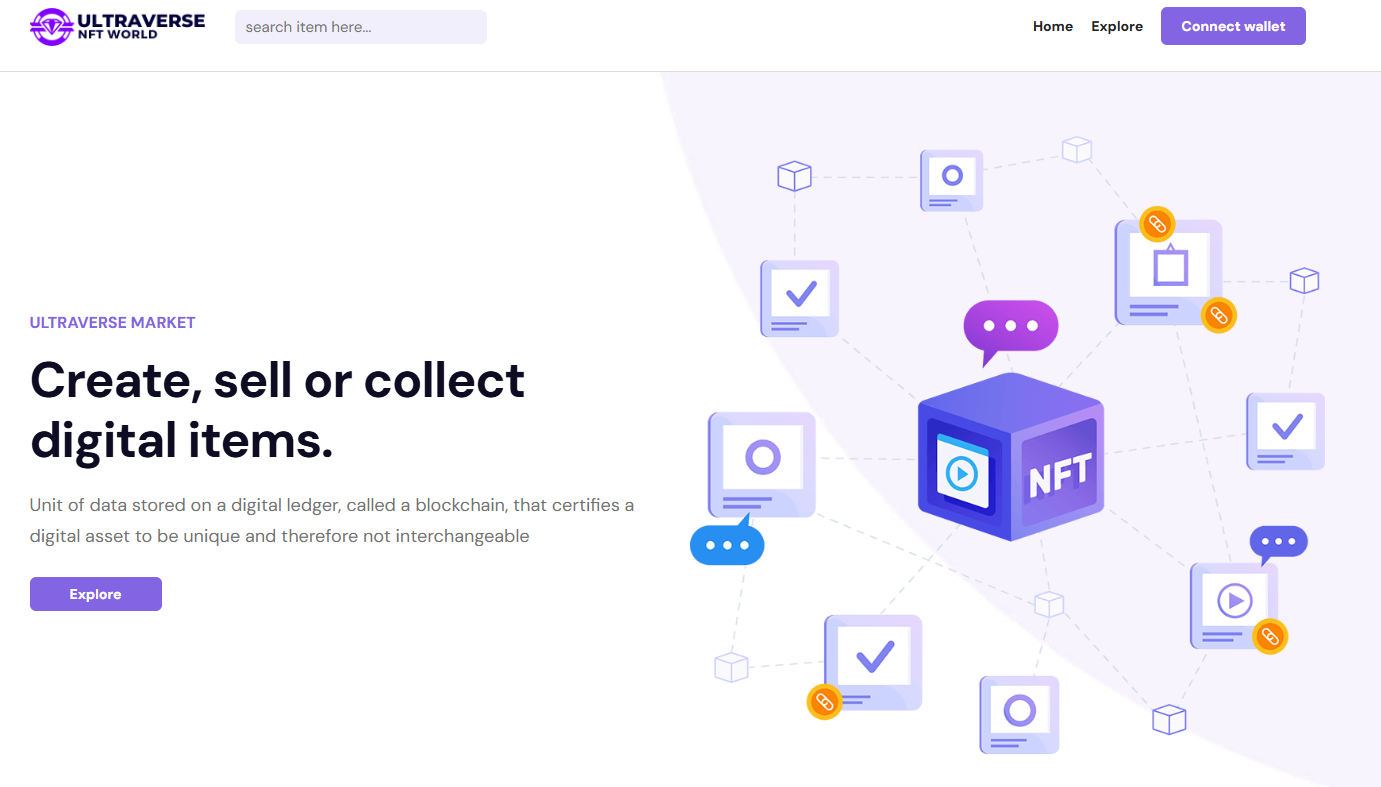1381x787 pixels.
Task: Click the wireframe cube outline at the top left of the illustration
Action: click(x=794, y=176)
